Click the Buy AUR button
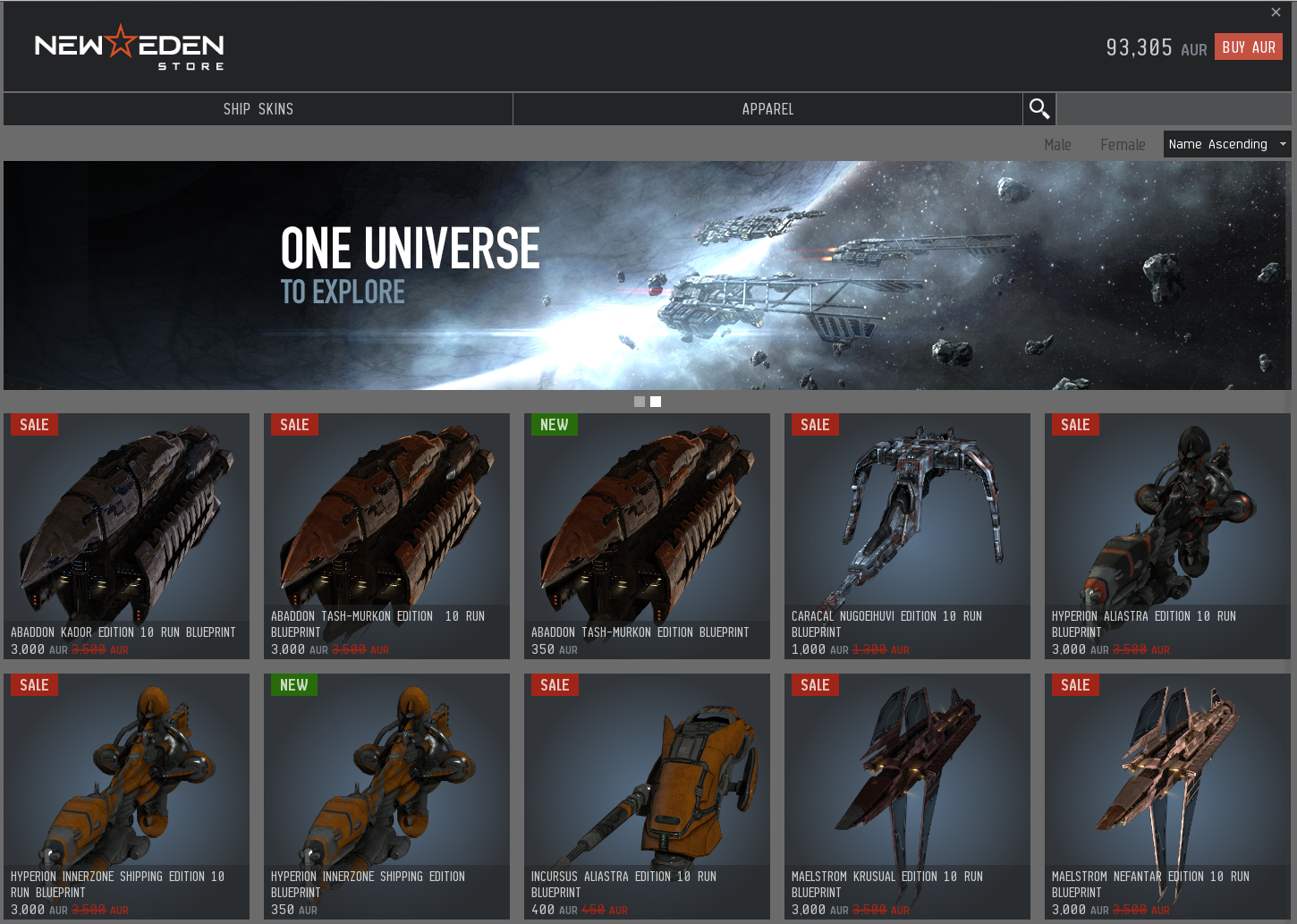Screen dimensions: 1297x924 click(x=1249, y=47)
